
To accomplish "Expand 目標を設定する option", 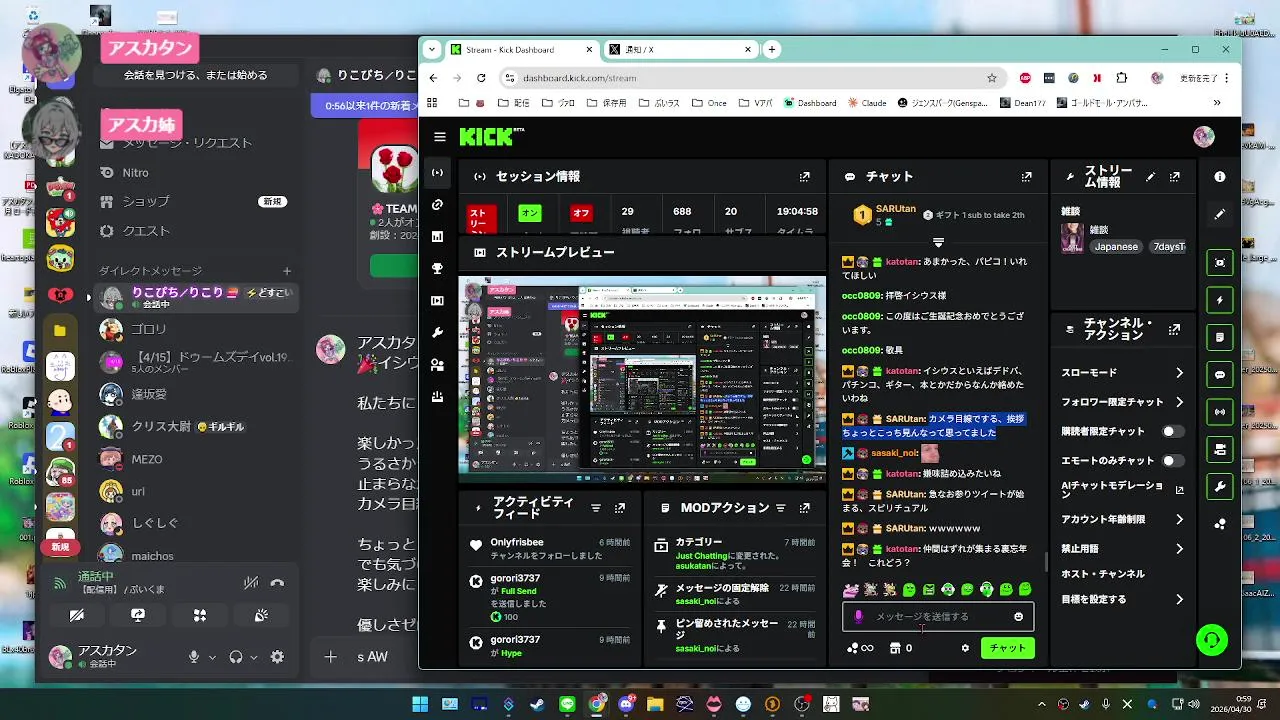I will click(1179, 600).
